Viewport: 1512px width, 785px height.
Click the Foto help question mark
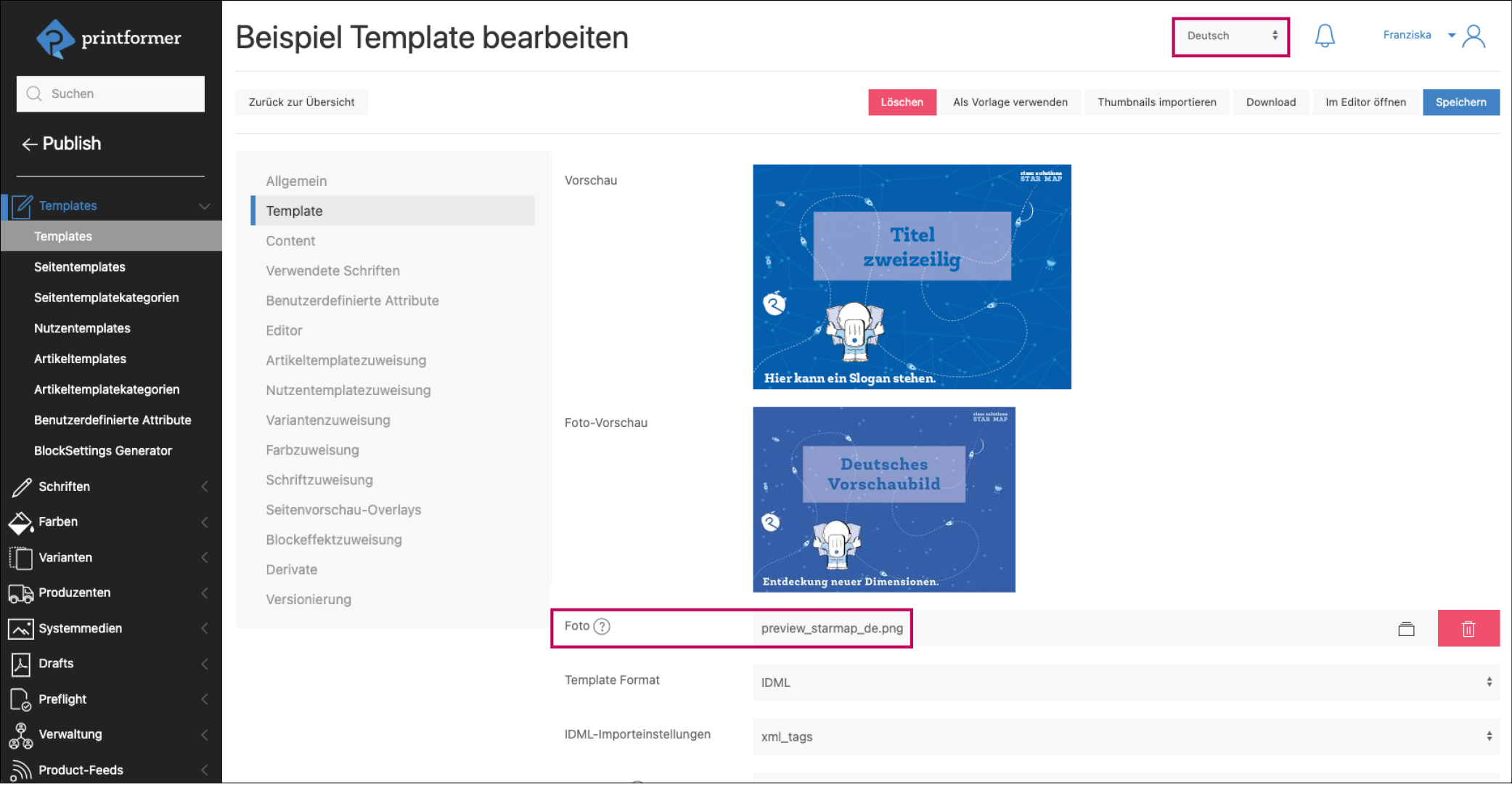(x=602, y=626)
